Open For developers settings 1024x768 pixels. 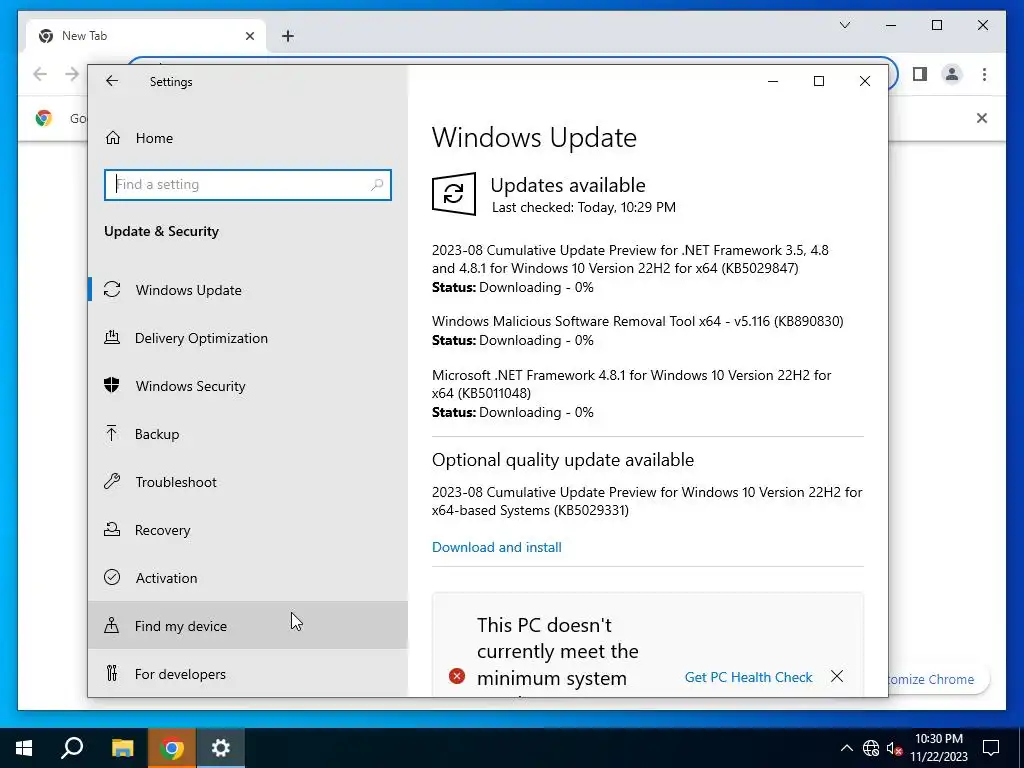(x=248, y=674)
